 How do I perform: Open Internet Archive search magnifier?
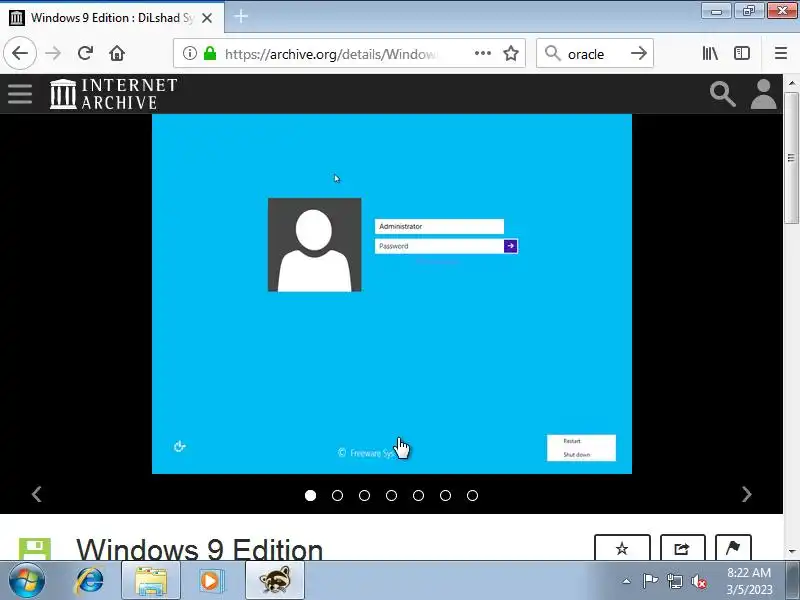722,94
